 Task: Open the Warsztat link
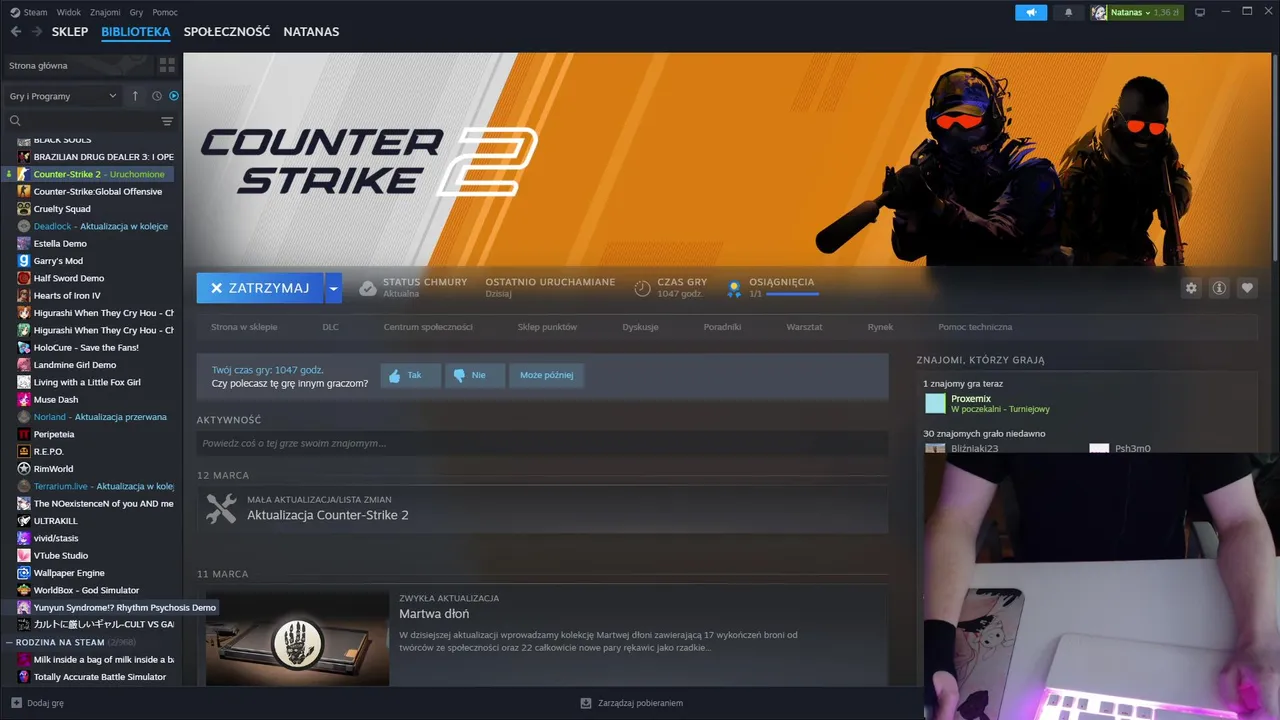804,327
